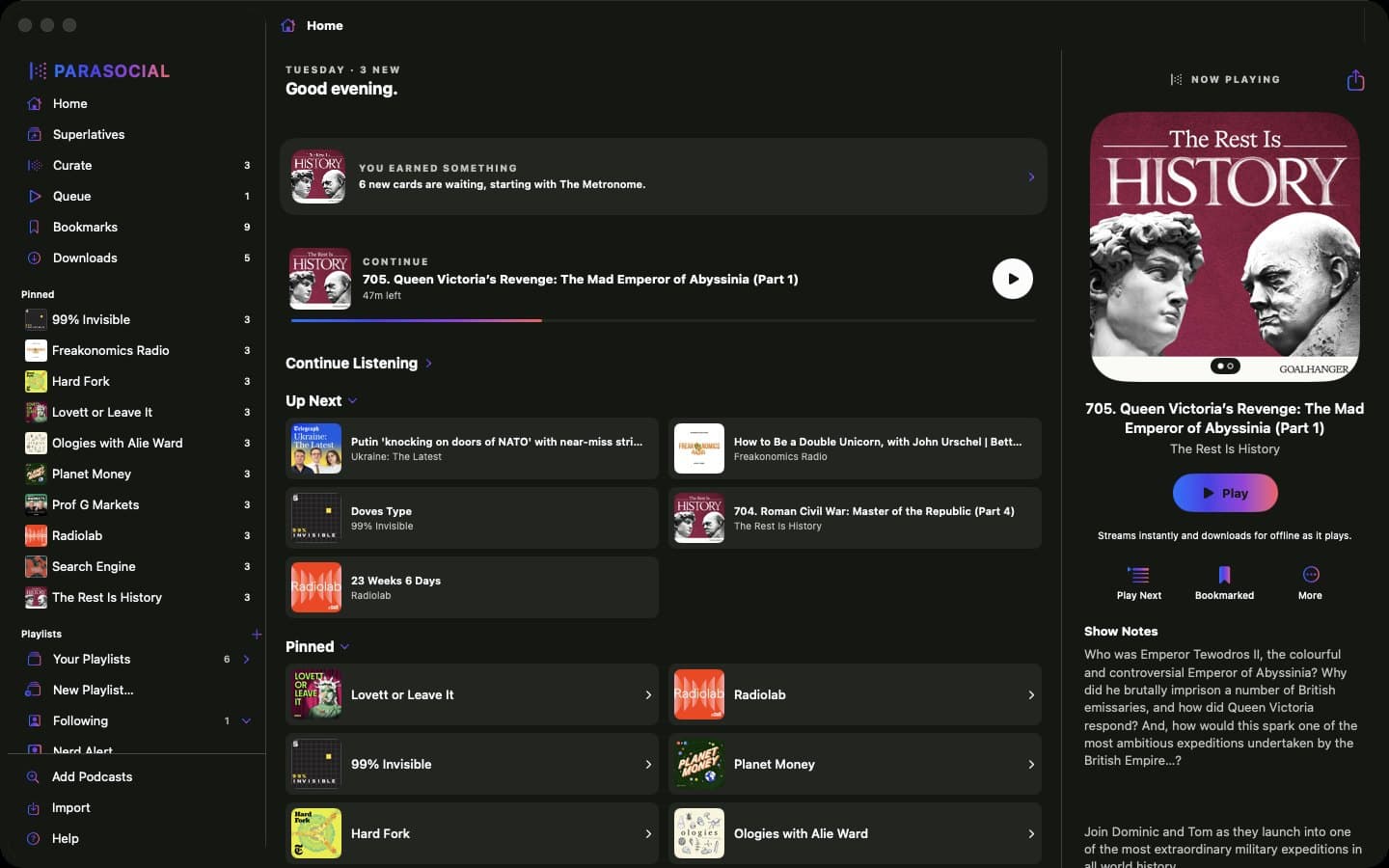Collapse the Up Next section

point(352,400)
